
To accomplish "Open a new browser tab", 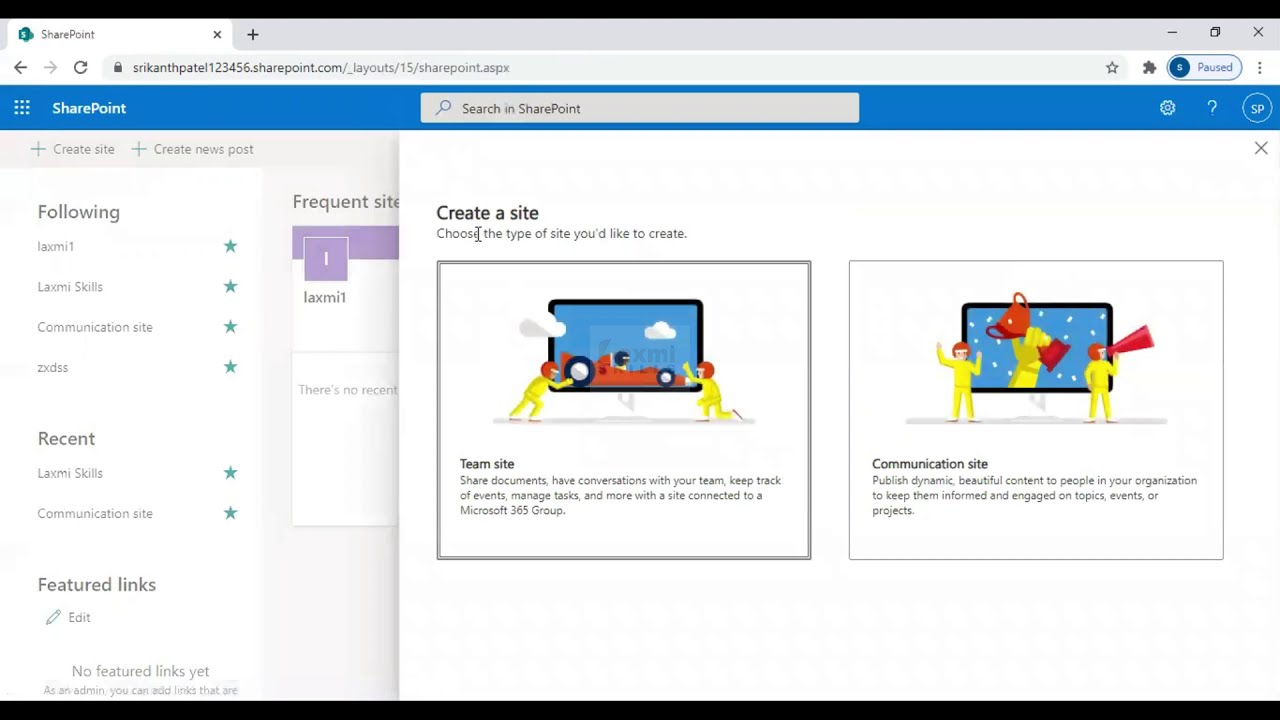I will click(x=253, y=35).
